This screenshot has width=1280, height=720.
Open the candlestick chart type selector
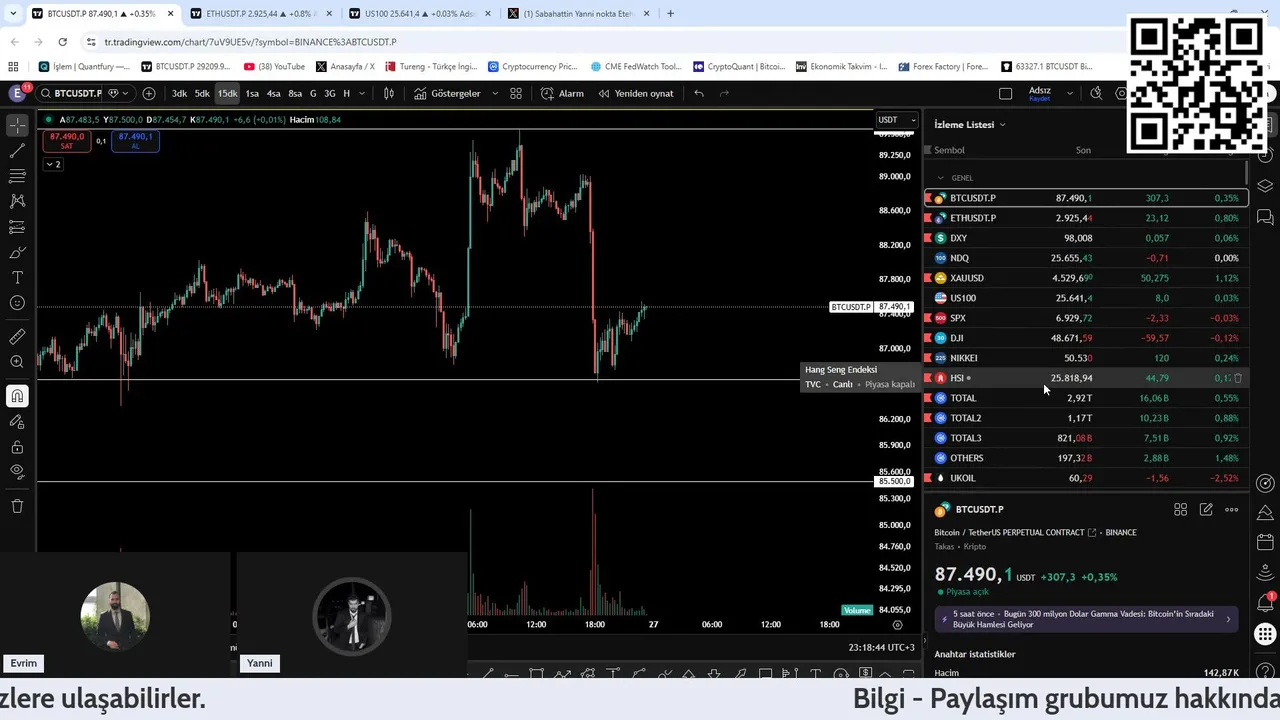tap(389, 93)
